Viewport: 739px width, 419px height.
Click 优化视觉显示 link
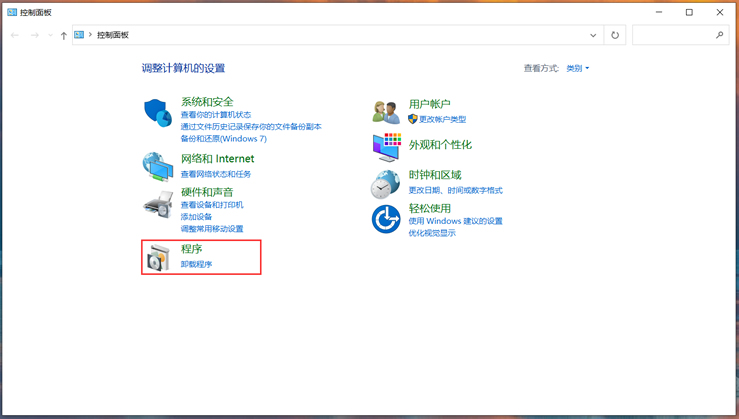(x=432, y=233)
